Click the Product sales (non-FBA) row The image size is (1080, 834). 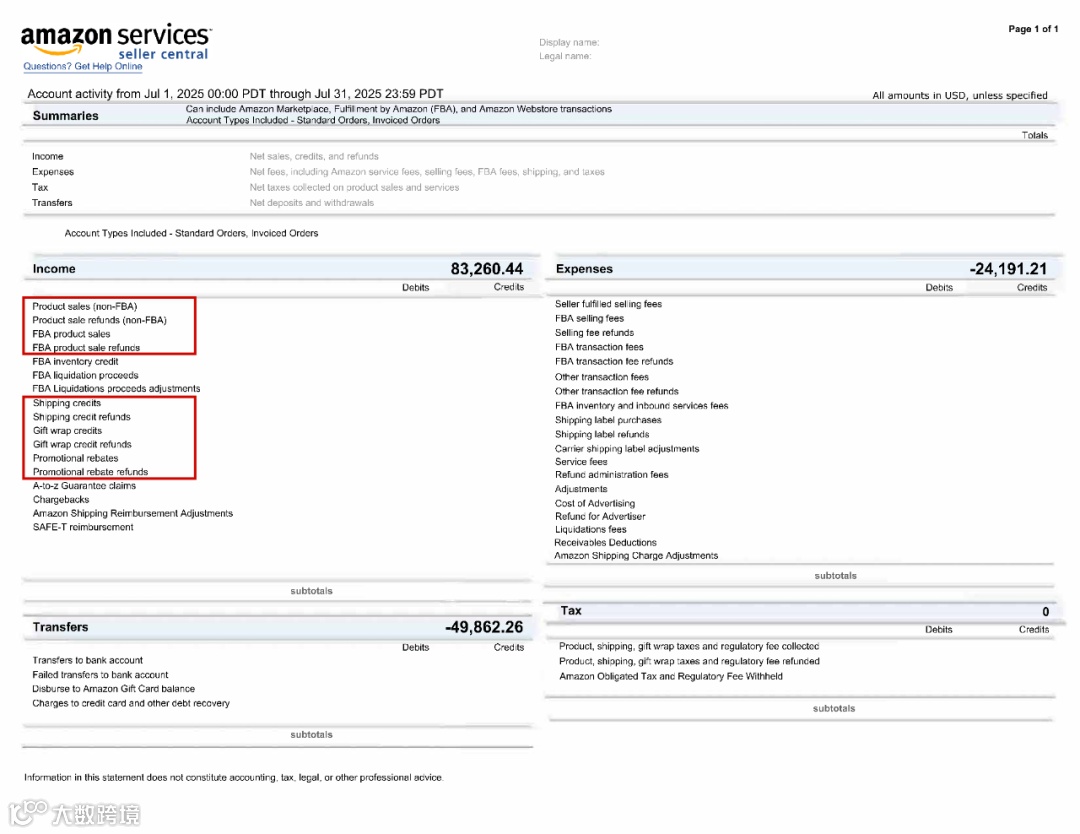click(85, 306)
